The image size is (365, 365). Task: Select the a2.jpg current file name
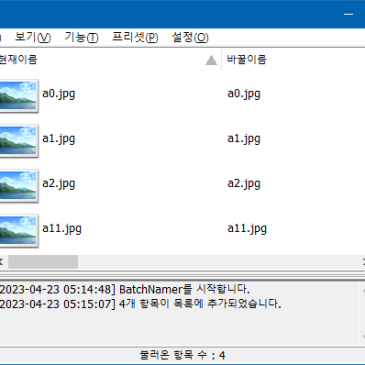click(59, 184)
